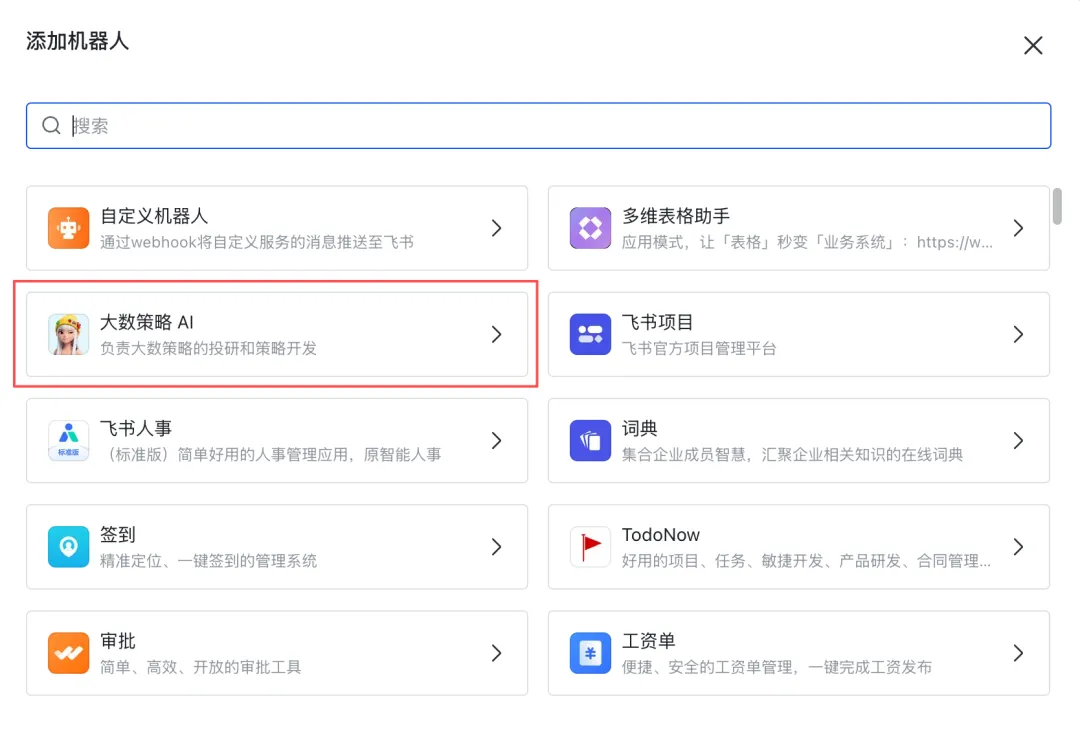The height and width of the screenshot is (736, 1080).
Task: Select the 大数策略 AI title text
Action: click(x=147, y=322)
